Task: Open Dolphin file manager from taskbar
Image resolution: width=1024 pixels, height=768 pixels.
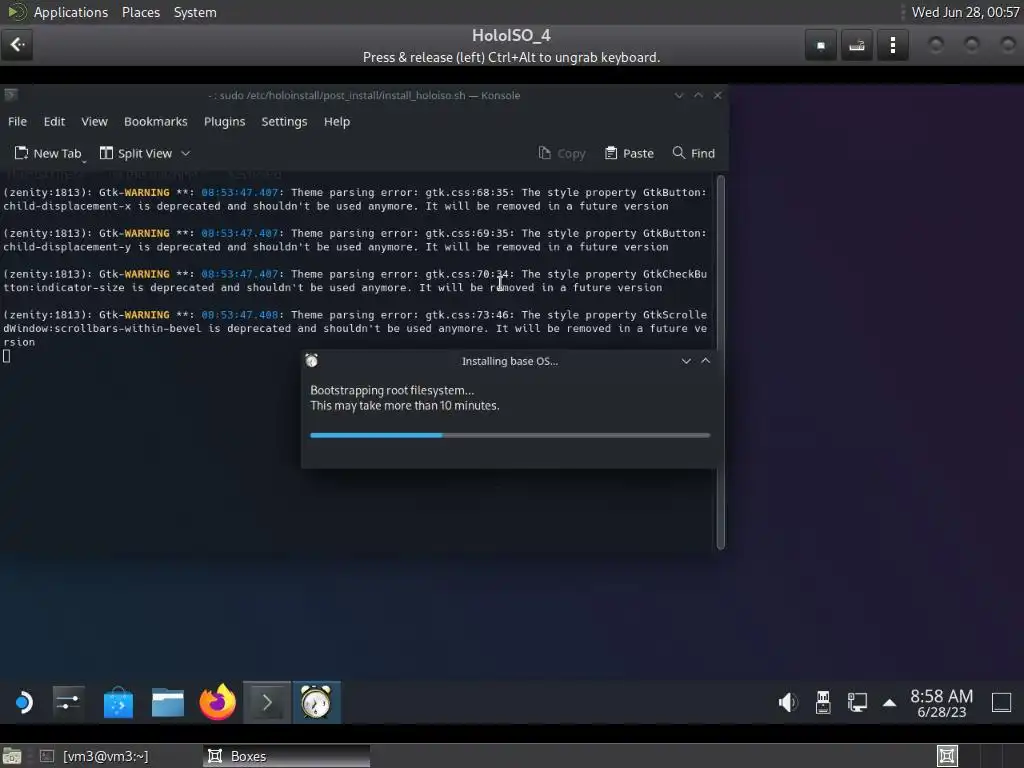Action: point(168,703)
